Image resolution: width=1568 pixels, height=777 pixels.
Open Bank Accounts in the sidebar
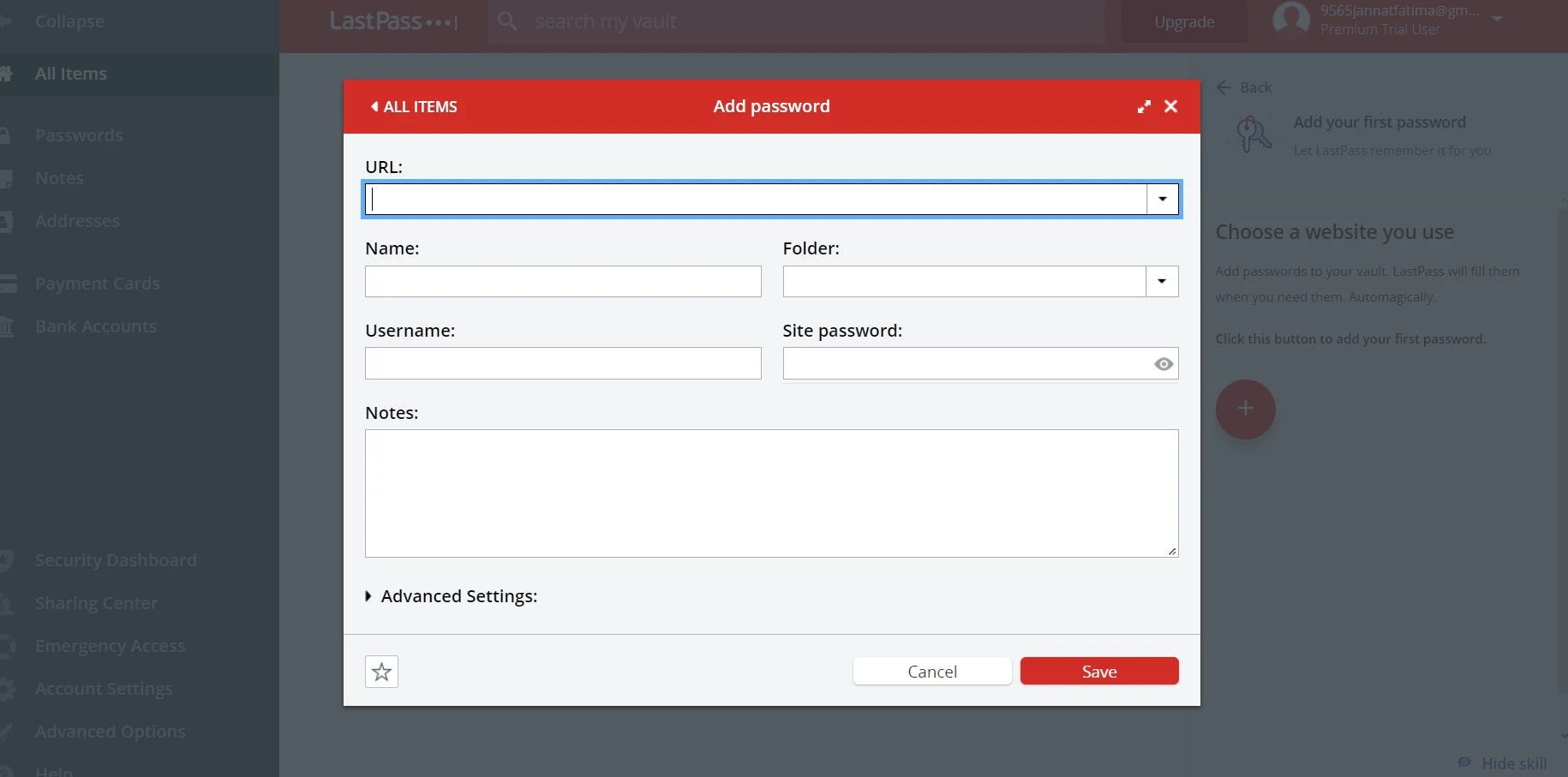coord(95,326)
